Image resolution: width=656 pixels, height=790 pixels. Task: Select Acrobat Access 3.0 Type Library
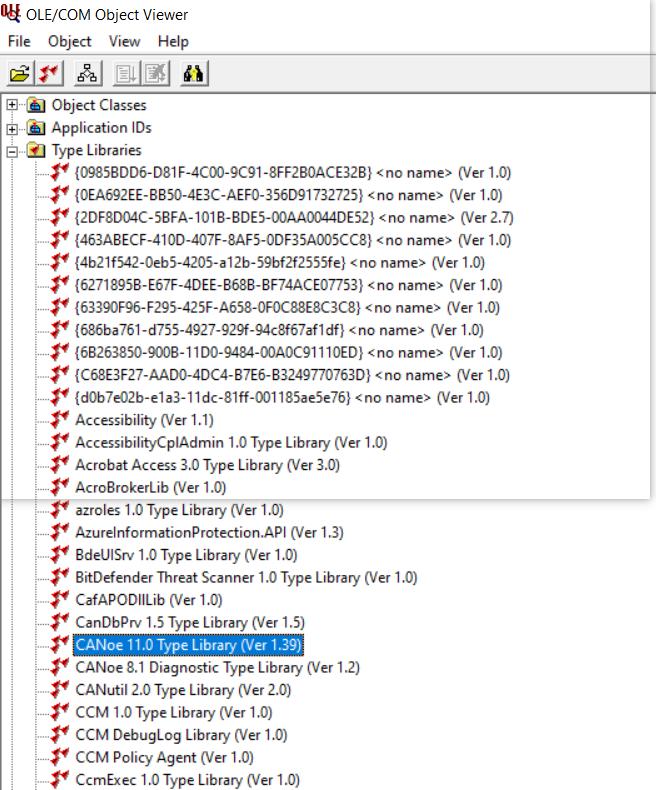pyautogui.click(x=207, y=465)
